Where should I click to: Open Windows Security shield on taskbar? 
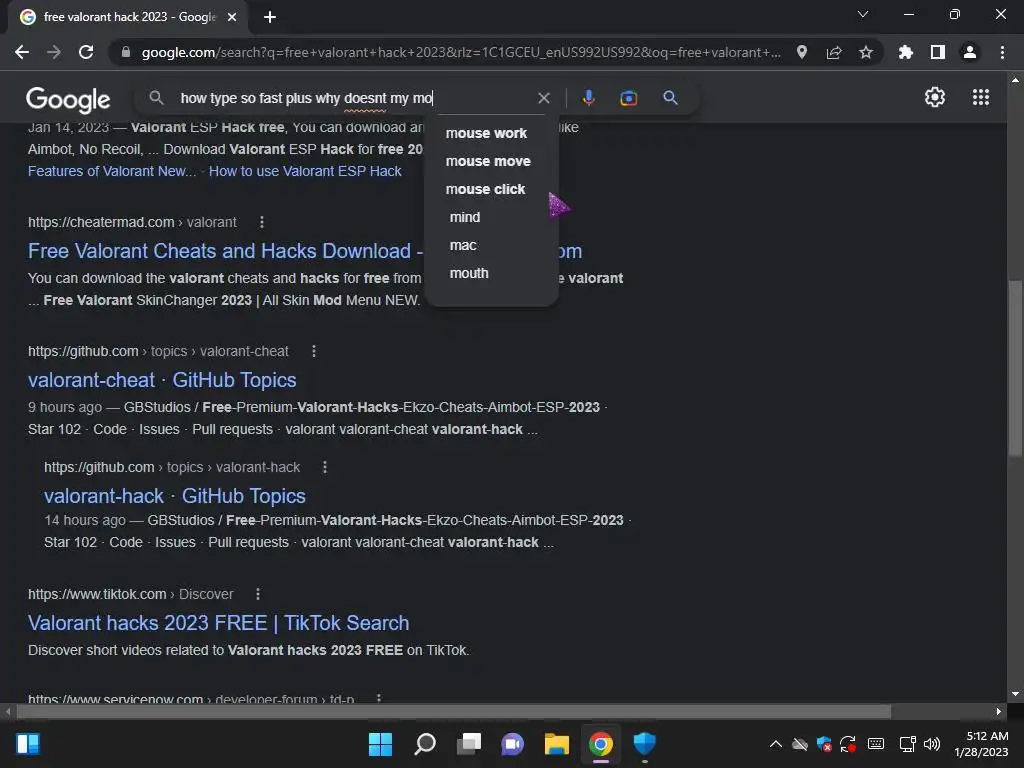pos(645,744)
